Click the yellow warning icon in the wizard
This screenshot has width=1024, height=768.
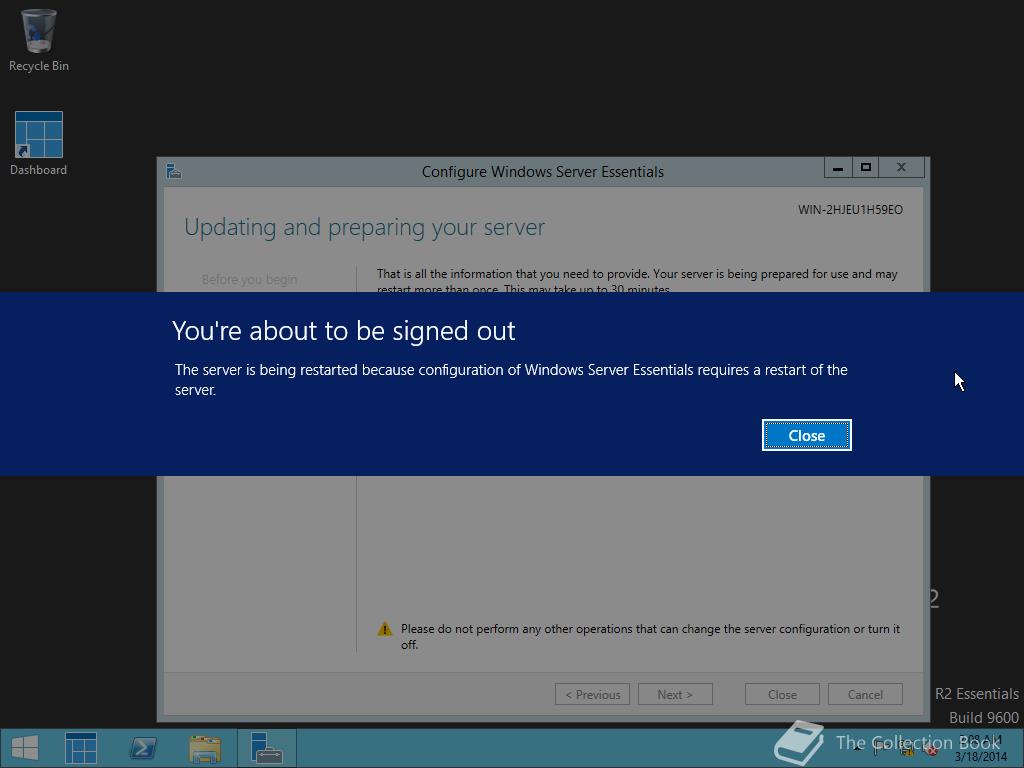coord(385,629)
